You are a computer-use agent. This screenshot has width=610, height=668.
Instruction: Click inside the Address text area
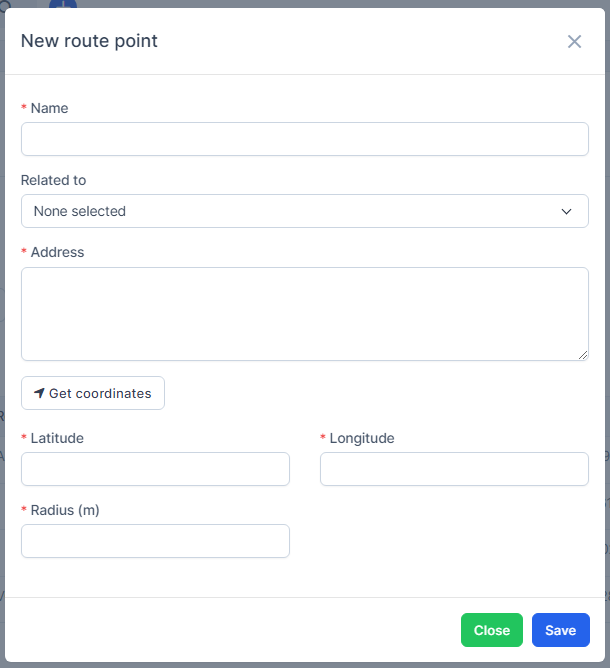[304, 313]
